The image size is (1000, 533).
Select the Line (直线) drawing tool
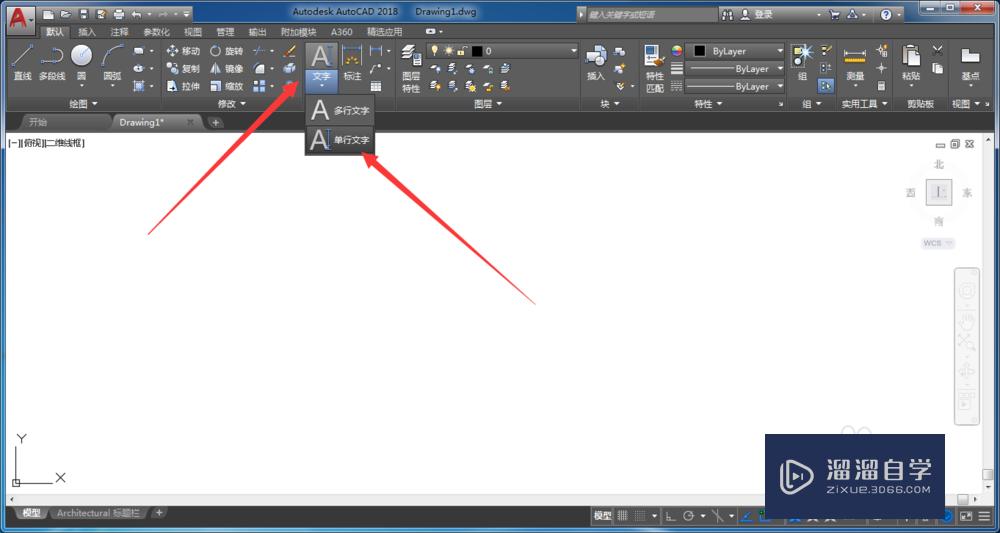(22, 62)
